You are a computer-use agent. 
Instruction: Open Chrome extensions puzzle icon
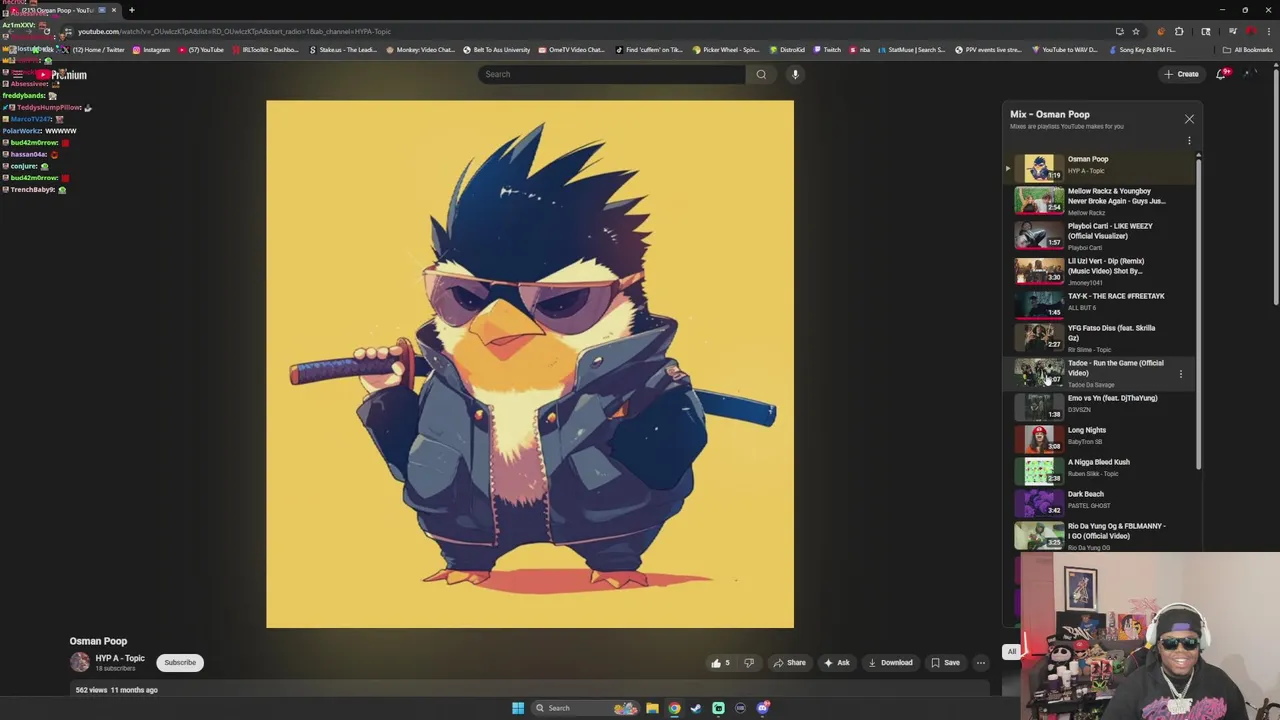point(1179,31)
